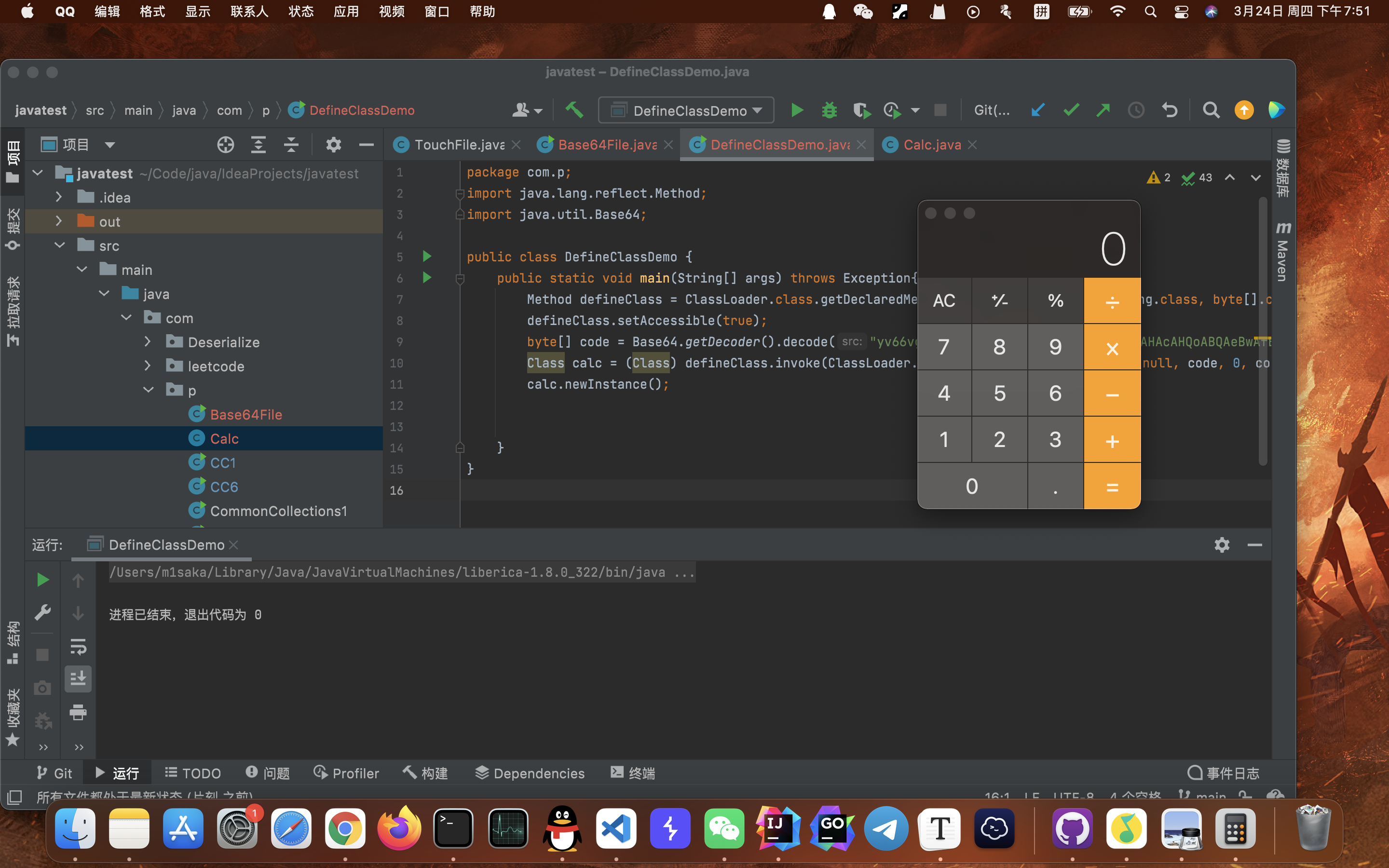Open the Profiler tool window tab
The width and height of the screenshot is (1389, 868).
point(346,773)
